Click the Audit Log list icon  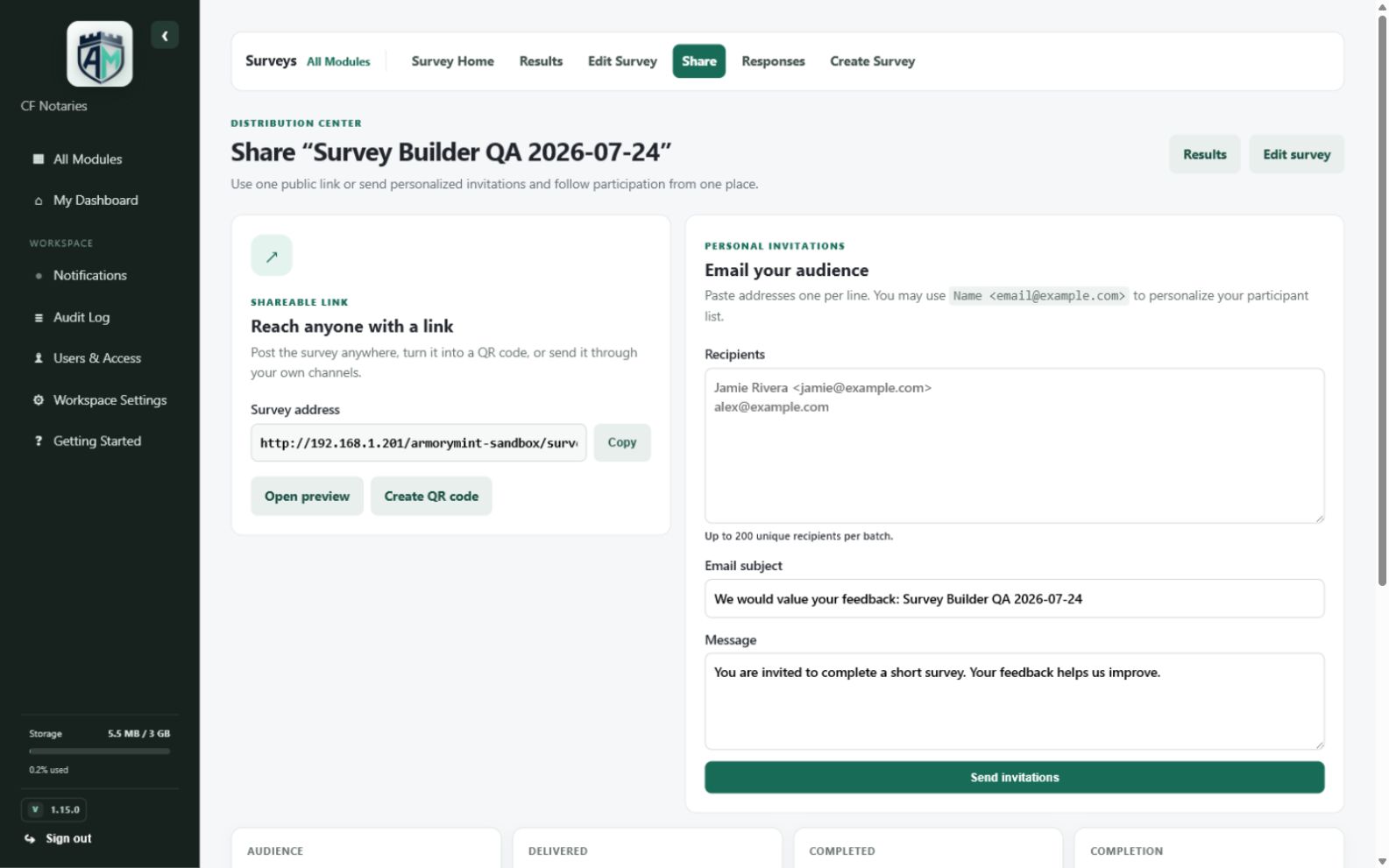tap(39, 318)
